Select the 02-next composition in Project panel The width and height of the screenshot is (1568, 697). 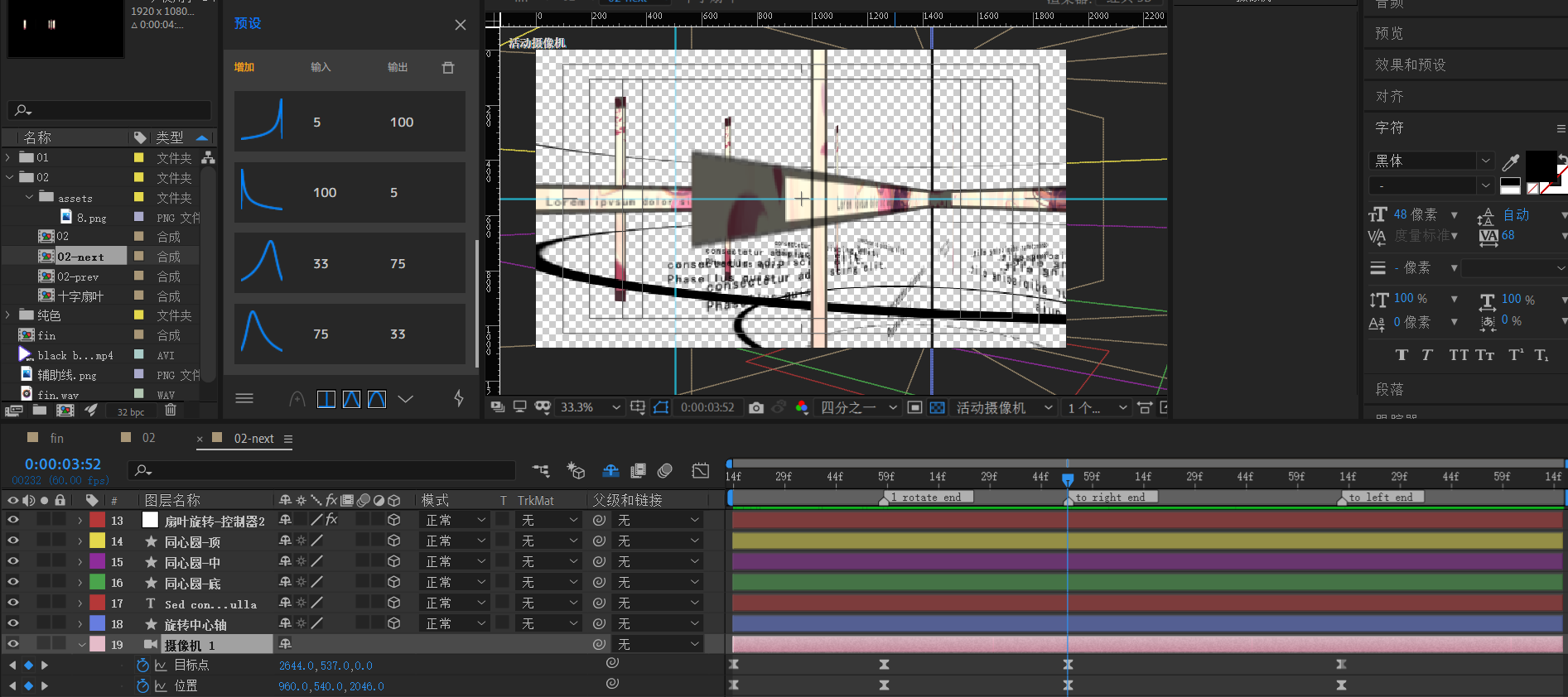pos(80,257)
